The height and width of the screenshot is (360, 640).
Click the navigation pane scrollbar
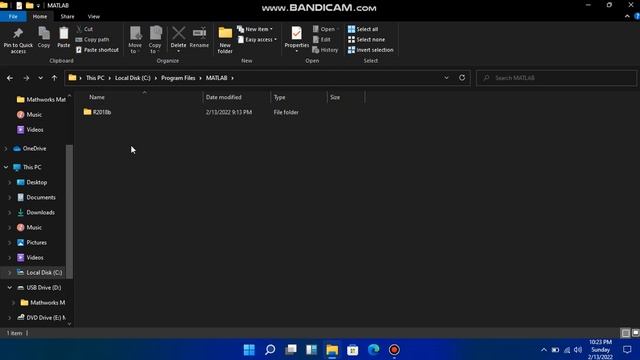[69, 211]
